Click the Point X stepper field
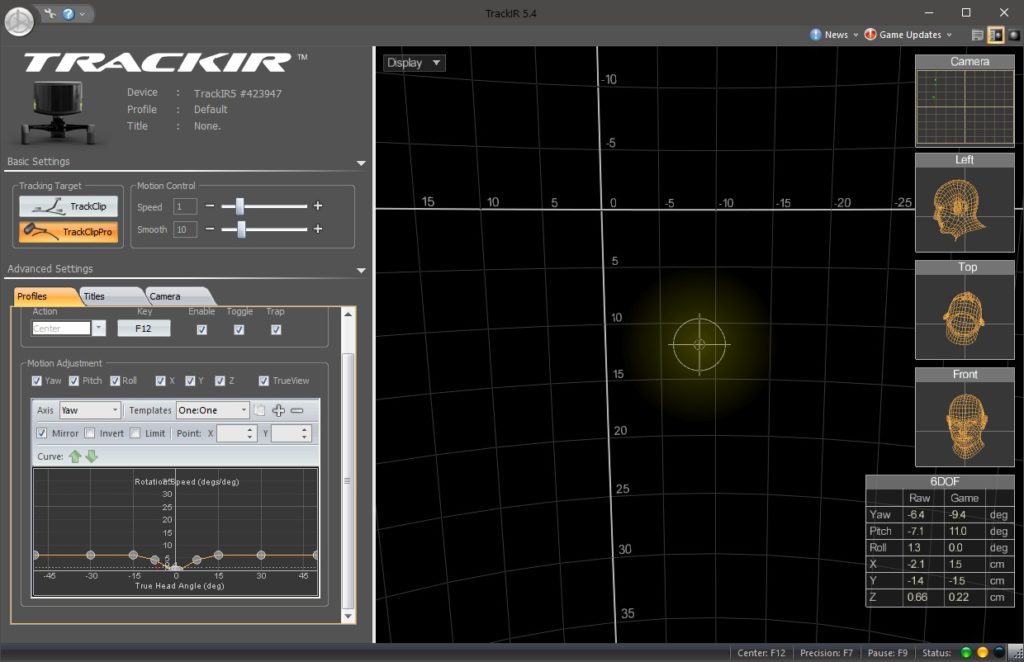 [x=236, y=433]
